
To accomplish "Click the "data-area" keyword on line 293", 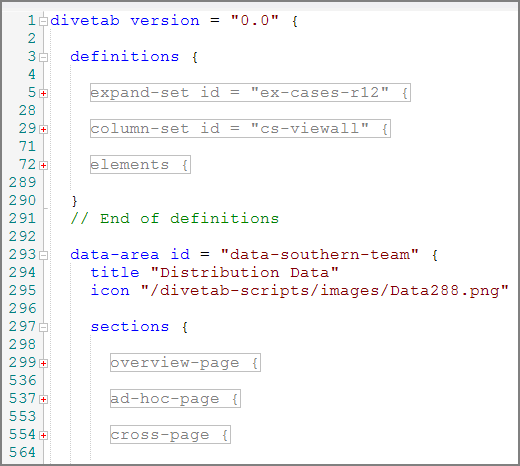I will (x=115, y=255).
